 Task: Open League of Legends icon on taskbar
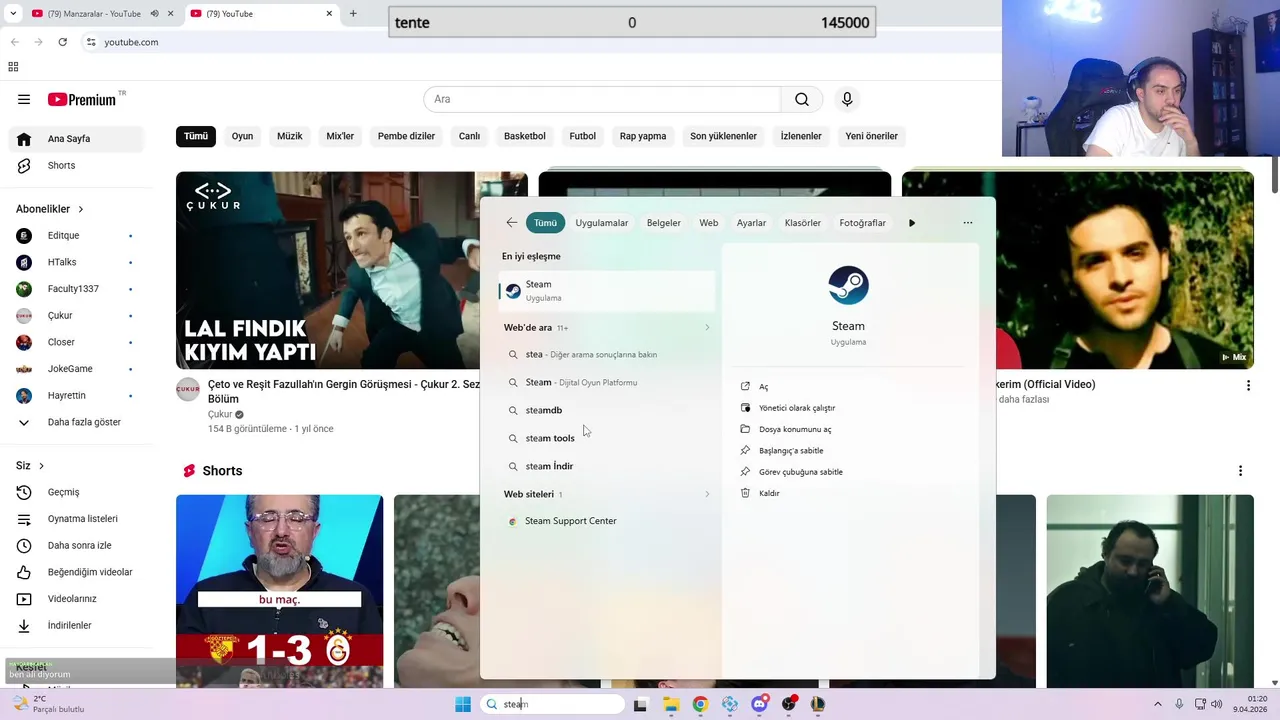tap(818, 704)
